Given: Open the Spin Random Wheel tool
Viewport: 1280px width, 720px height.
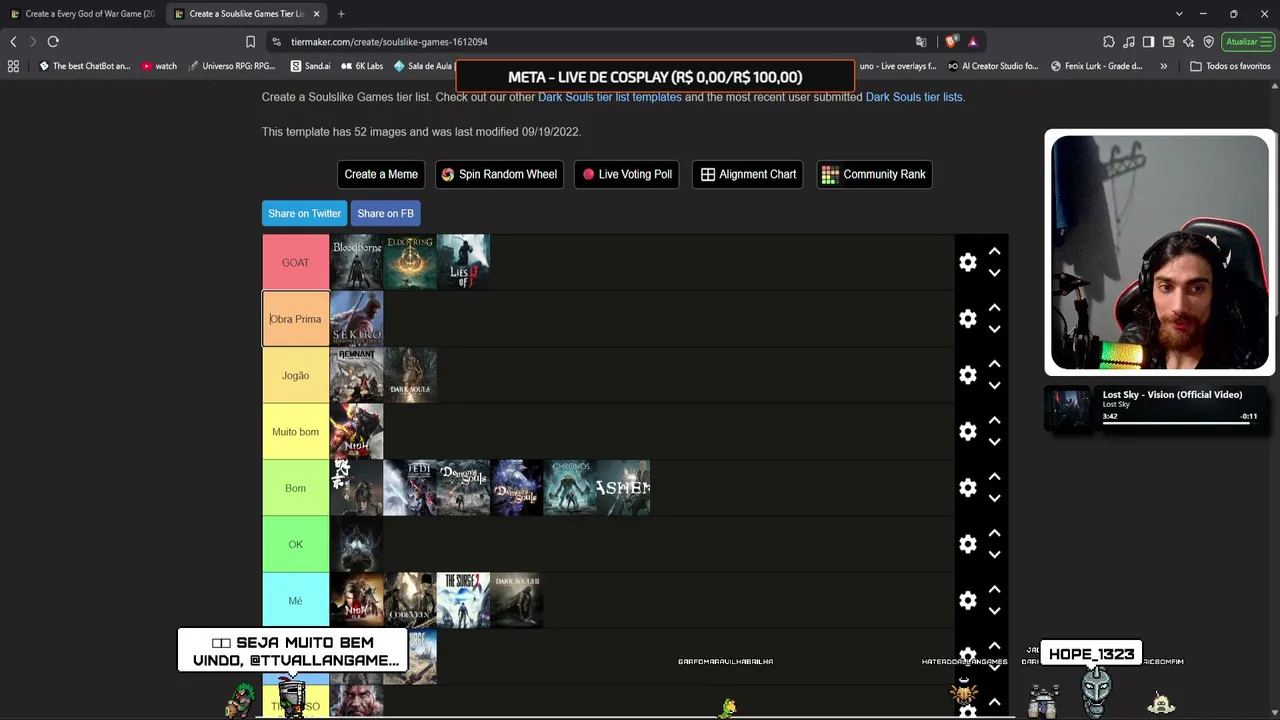Looking at the screenshot, I should coord(499,174).
